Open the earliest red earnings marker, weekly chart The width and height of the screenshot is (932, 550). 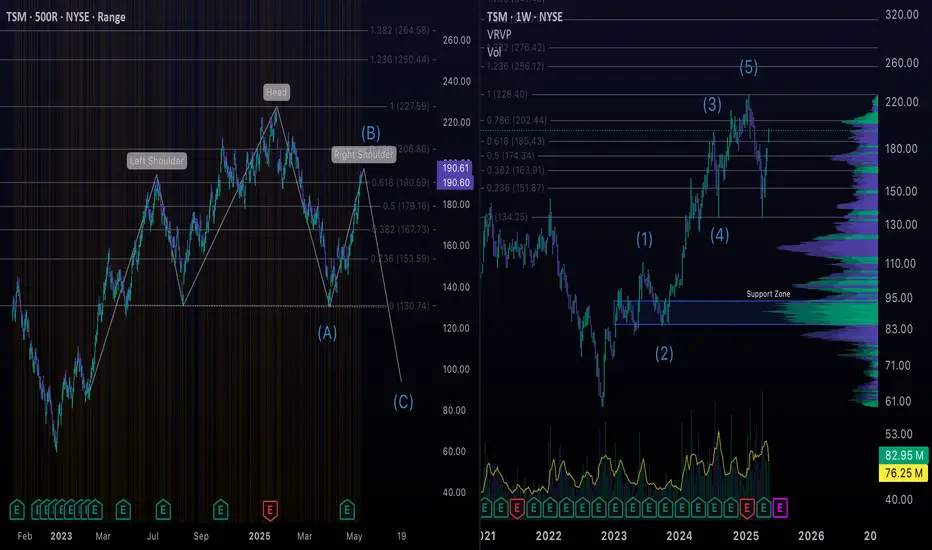pyautogui.click(x=517, y=508)
